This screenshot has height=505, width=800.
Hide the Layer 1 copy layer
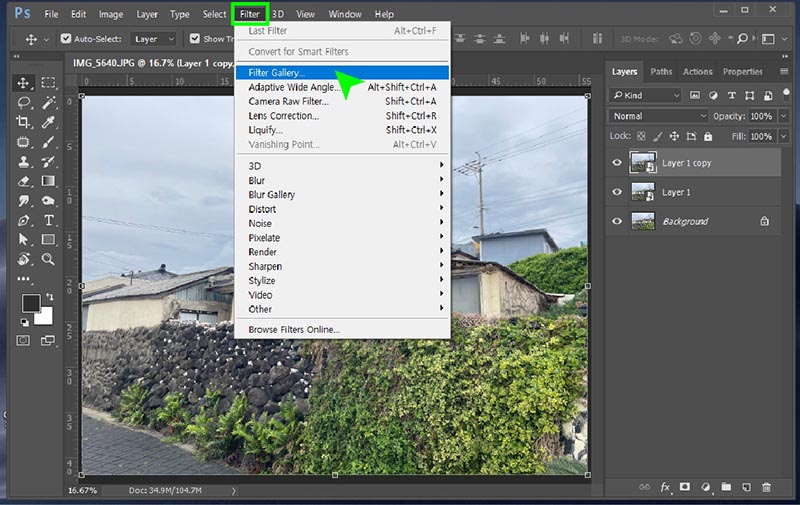coord(617,163)
